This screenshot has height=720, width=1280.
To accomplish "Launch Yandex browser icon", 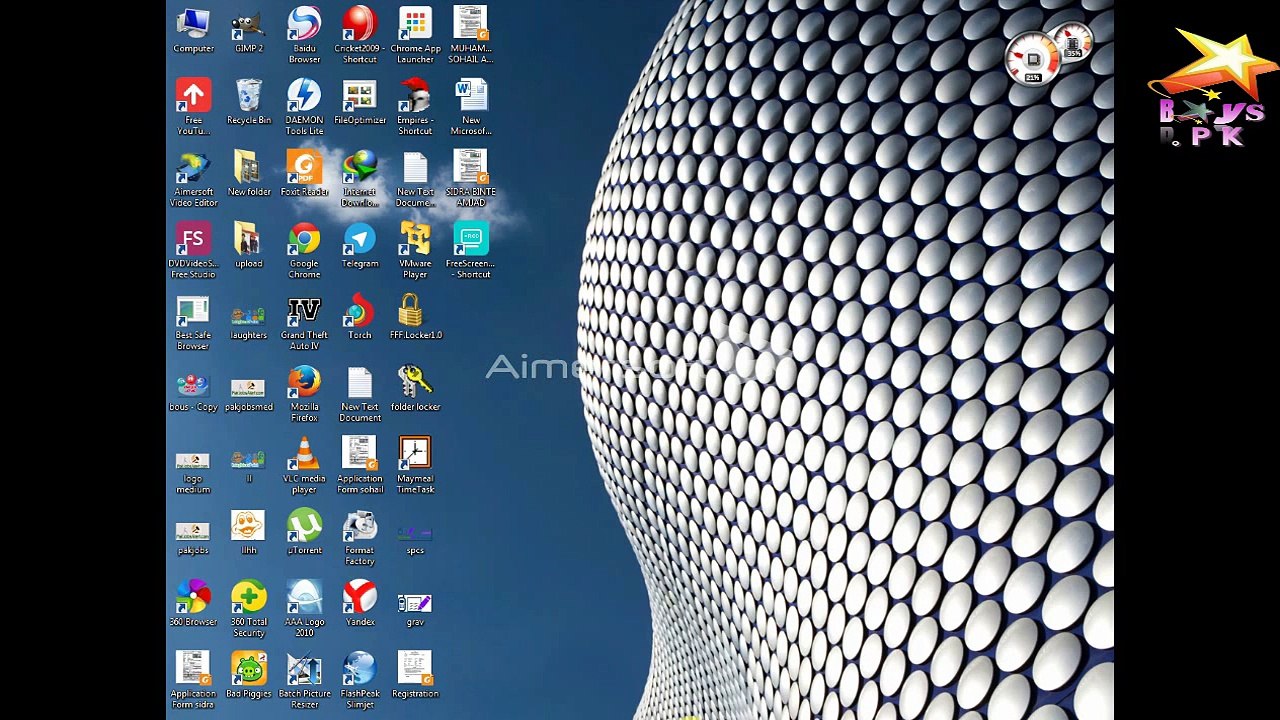I will (x=360, y=604).
